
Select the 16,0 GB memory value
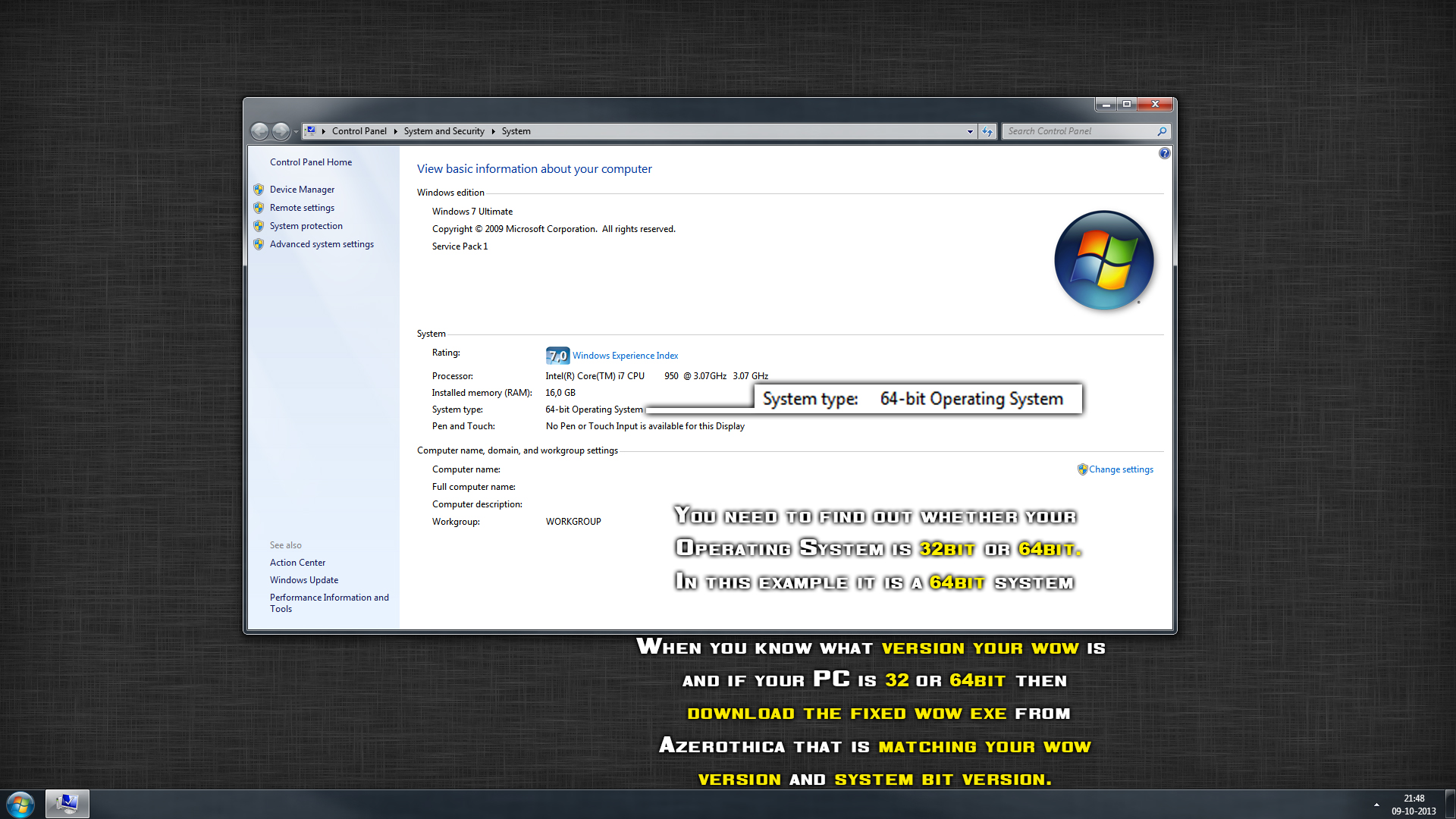point(560,393)
